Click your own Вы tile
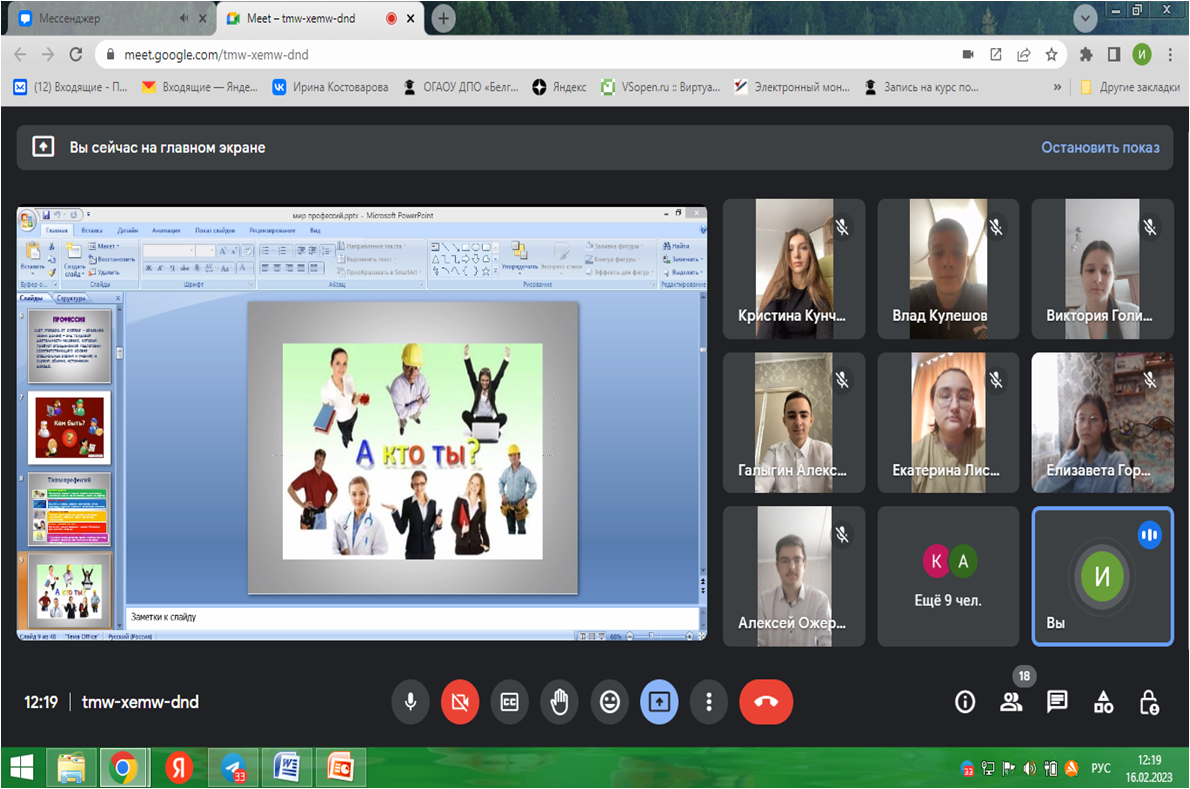The width and height of the screenshot is (1190, 789). 1103,577
